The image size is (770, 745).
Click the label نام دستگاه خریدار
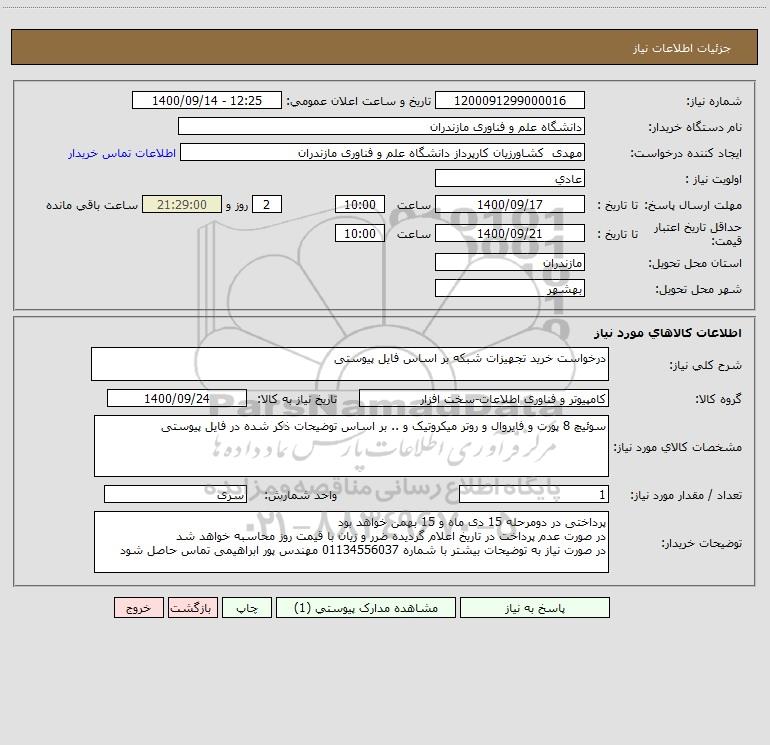(695, 127)
